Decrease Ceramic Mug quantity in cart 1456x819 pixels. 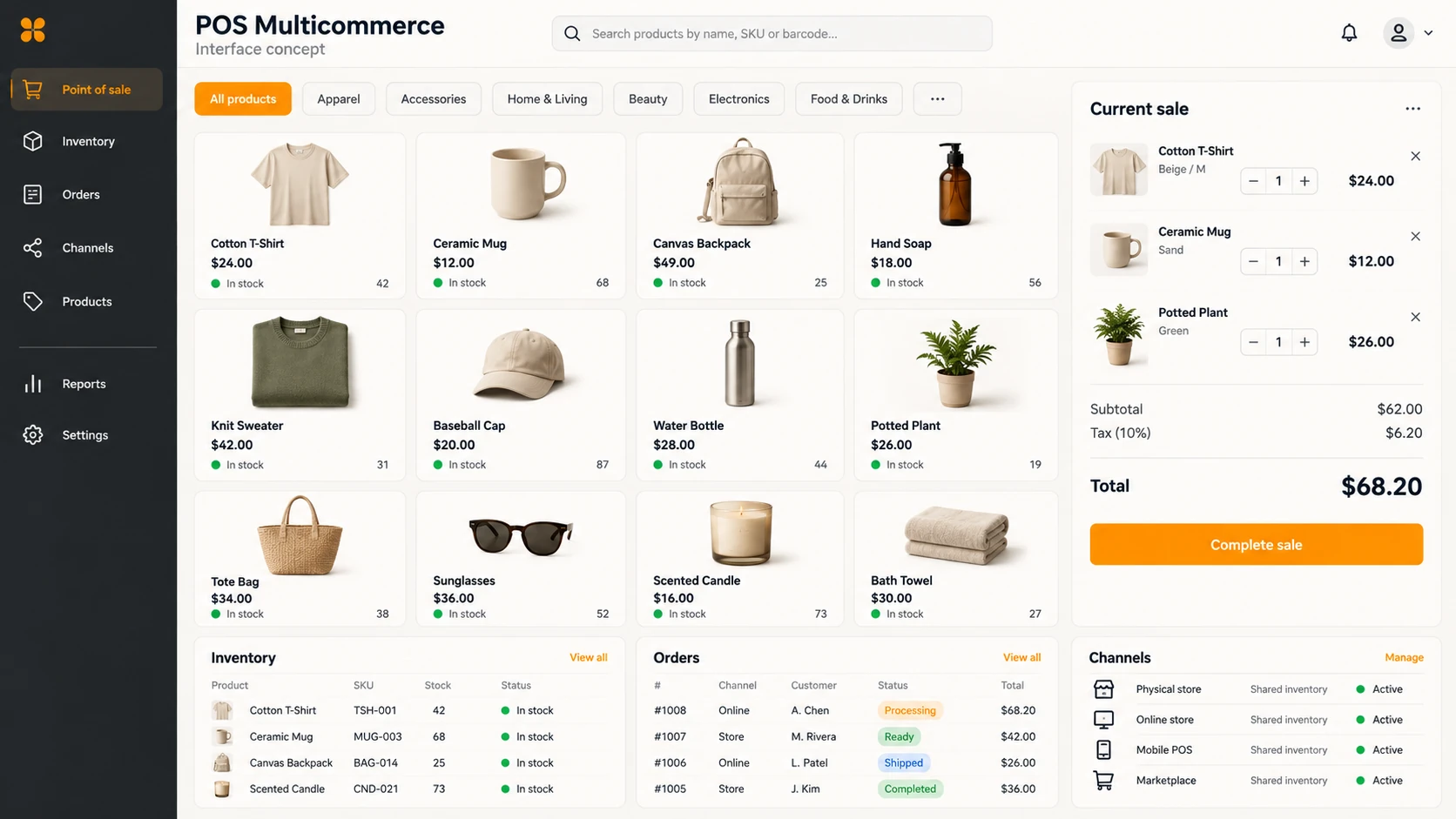click(1253, 261)
